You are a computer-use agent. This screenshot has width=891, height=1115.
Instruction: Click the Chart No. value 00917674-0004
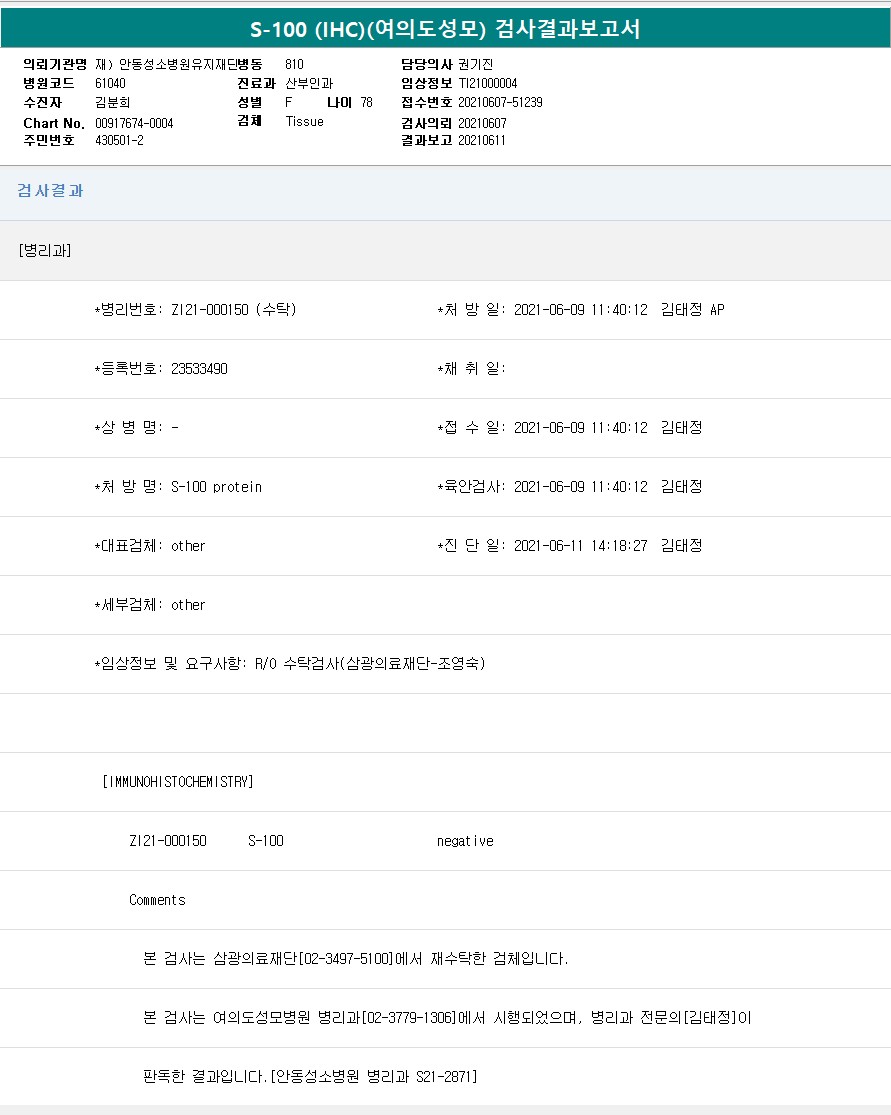(x=134, y=122)
